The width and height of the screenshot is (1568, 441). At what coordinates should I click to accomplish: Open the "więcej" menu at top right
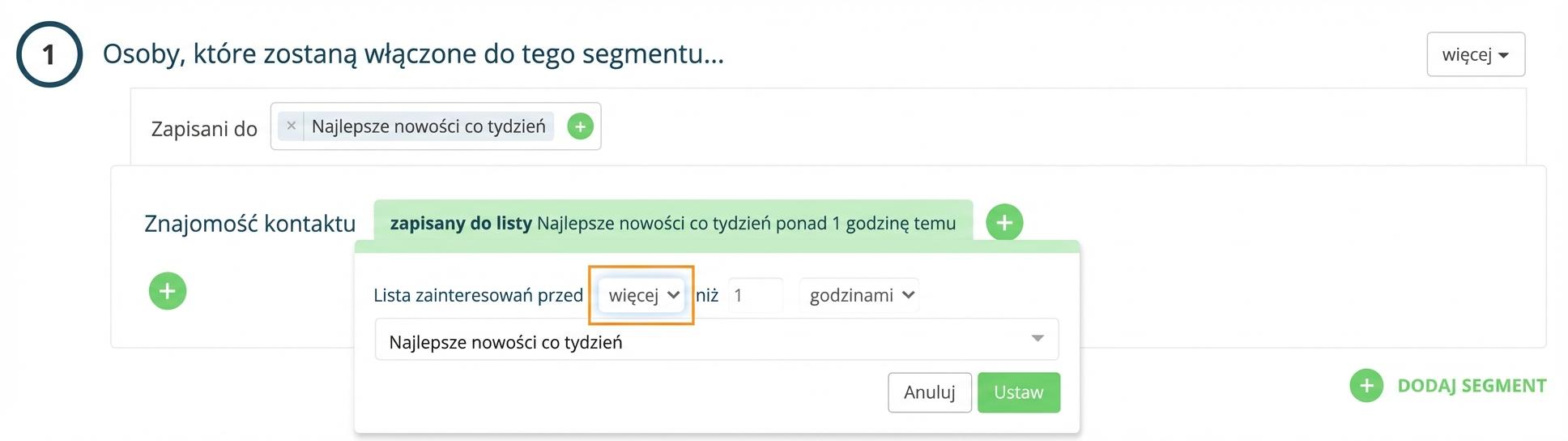coord(1476,54)
